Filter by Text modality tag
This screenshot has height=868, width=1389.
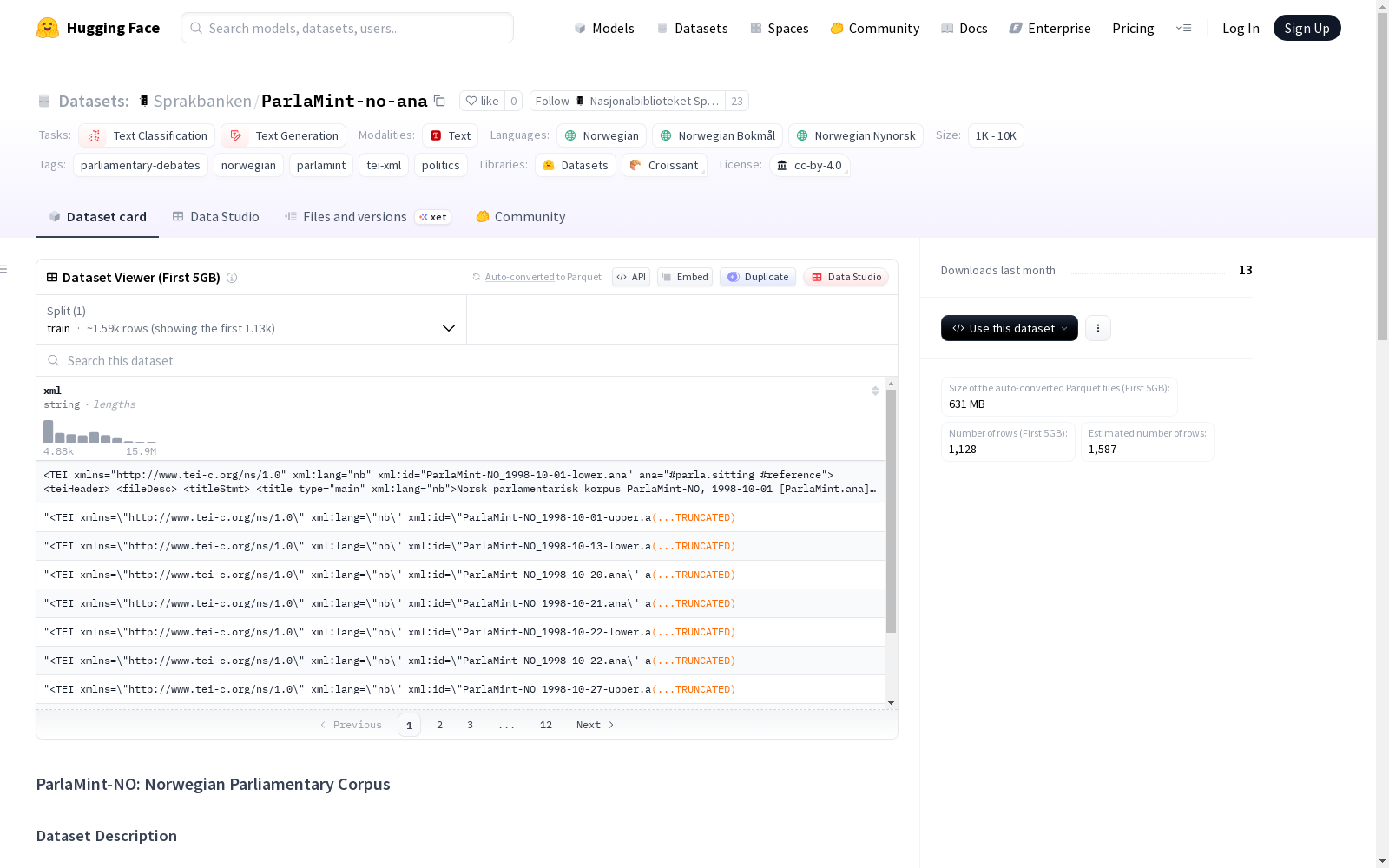coord(450,135)
